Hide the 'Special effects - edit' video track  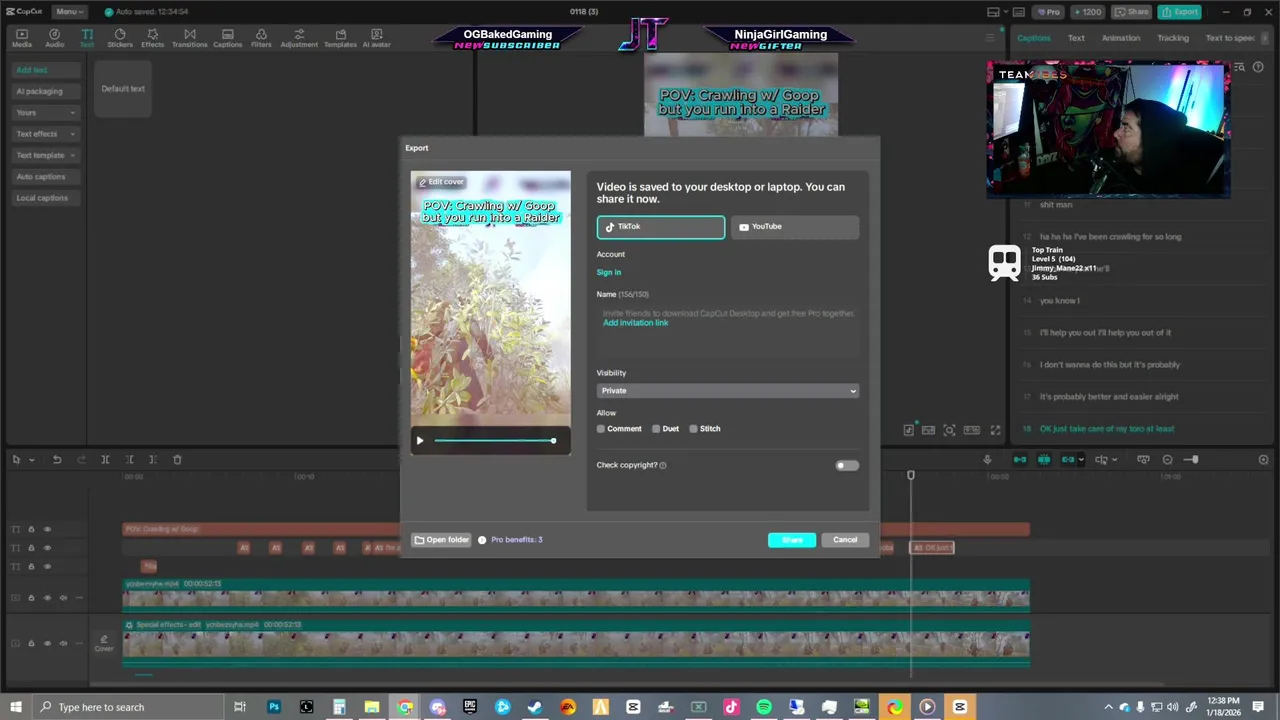point(47,643)
